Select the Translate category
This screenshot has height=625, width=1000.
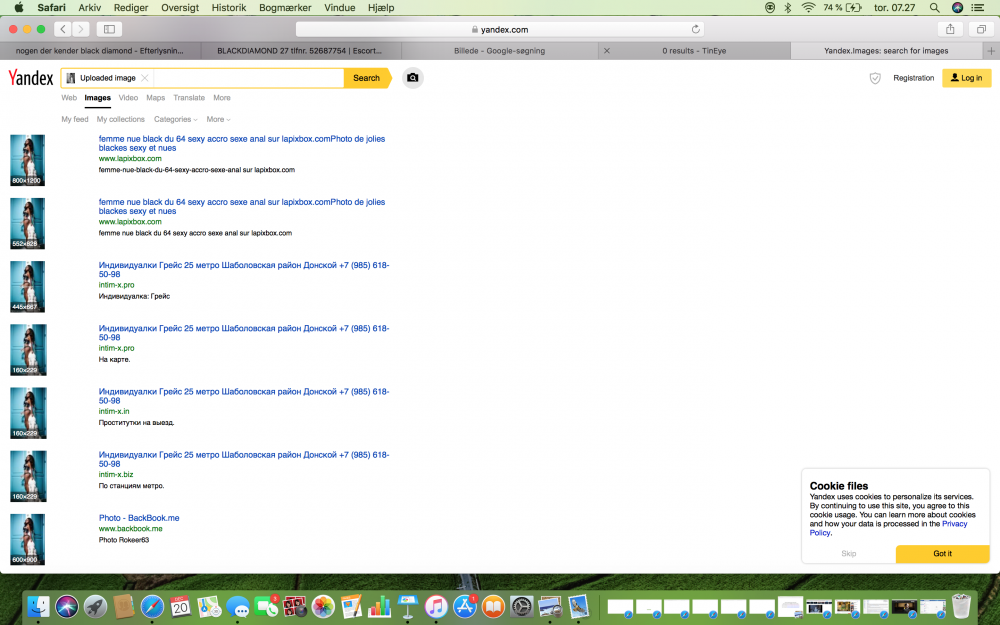coord(189,98)
